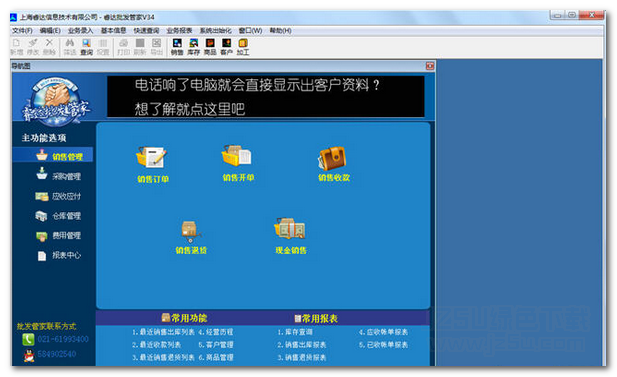Close the 导航图 navigation panel
Viewport: 617px width, 377px height.
click(430, 66)
